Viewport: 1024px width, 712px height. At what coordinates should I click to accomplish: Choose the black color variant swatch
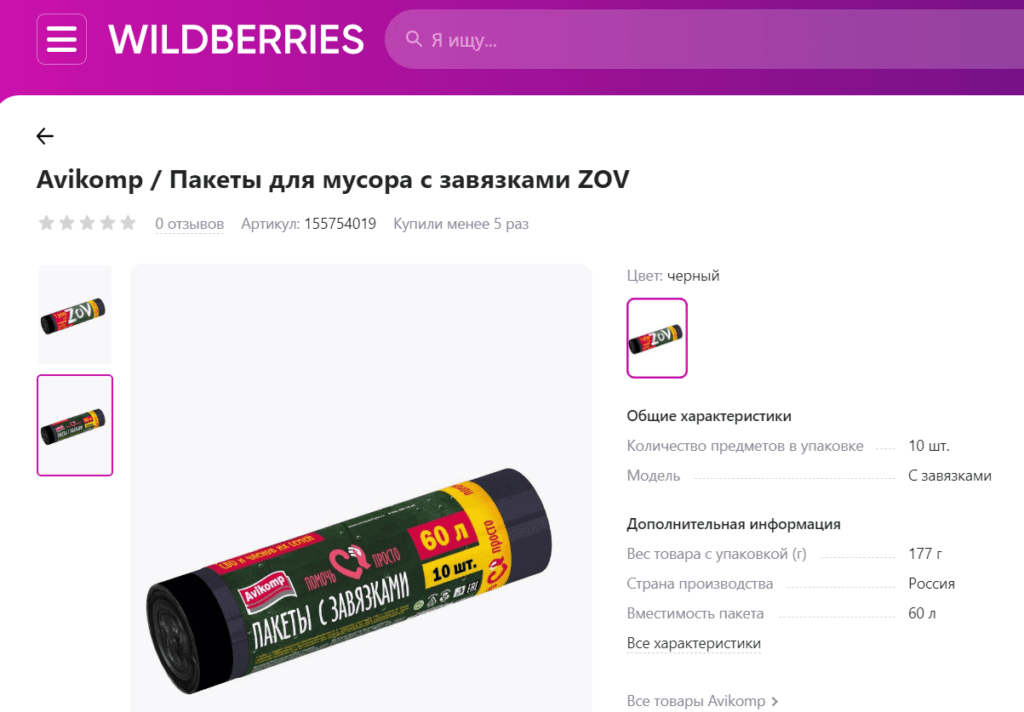(x=657, y=338)
